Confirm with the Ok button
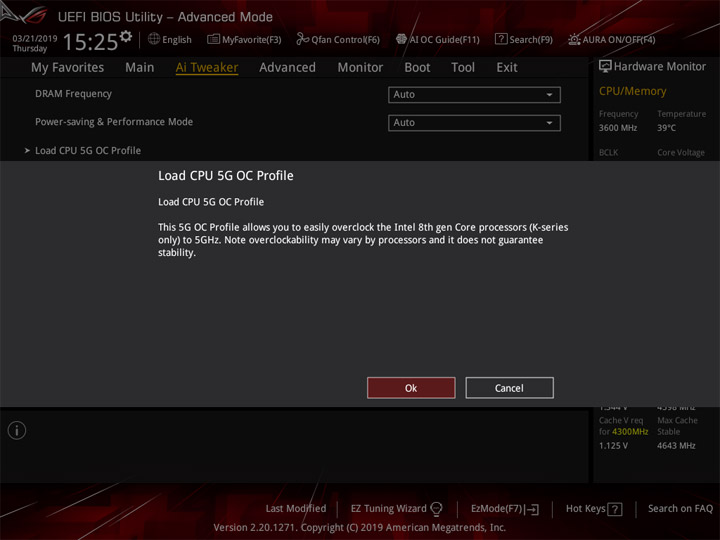Image resolution: width=720 pixels, height=540 pixels. click(x=411, y=388)
